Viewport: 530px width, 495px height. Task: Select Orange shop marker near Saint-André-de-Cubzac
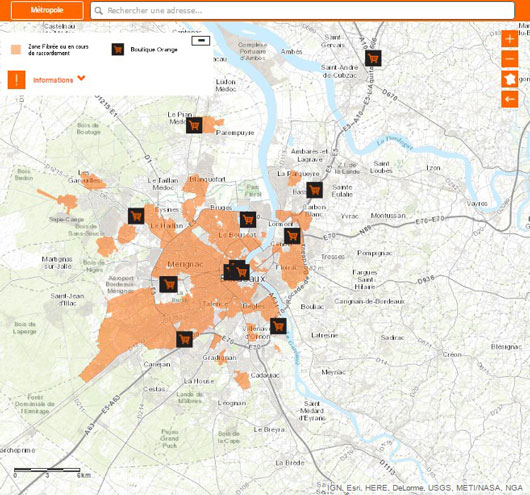tap(373, 58)
